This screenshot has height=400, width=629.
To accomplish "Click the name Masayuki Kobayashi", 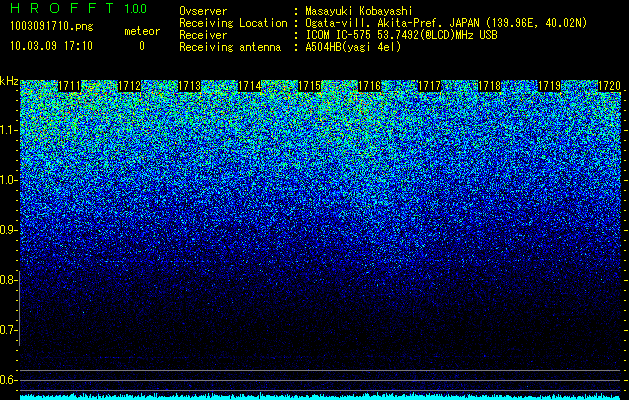I will [359, 11].
